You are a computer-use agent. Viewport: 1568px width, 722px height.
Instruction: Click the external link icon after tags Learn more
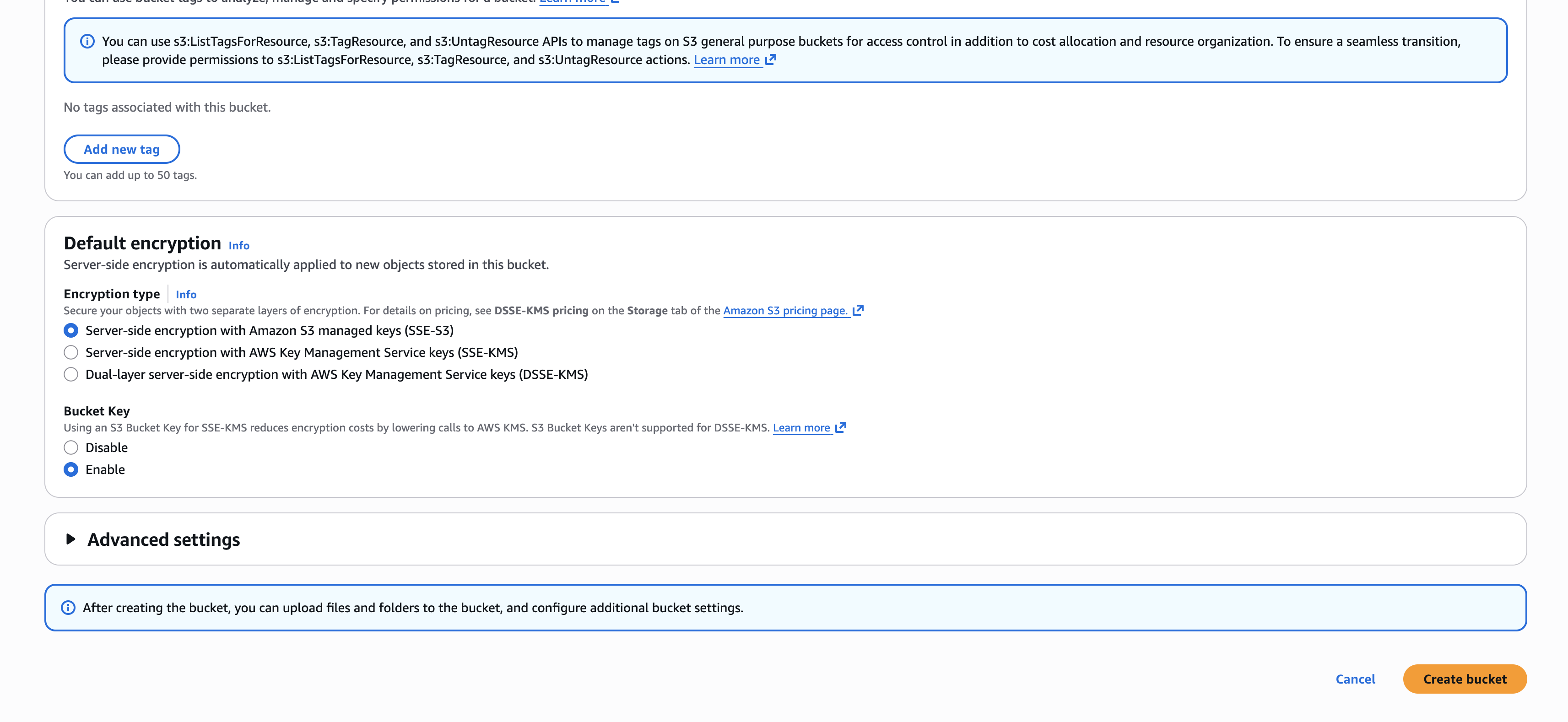coord(771,59)
